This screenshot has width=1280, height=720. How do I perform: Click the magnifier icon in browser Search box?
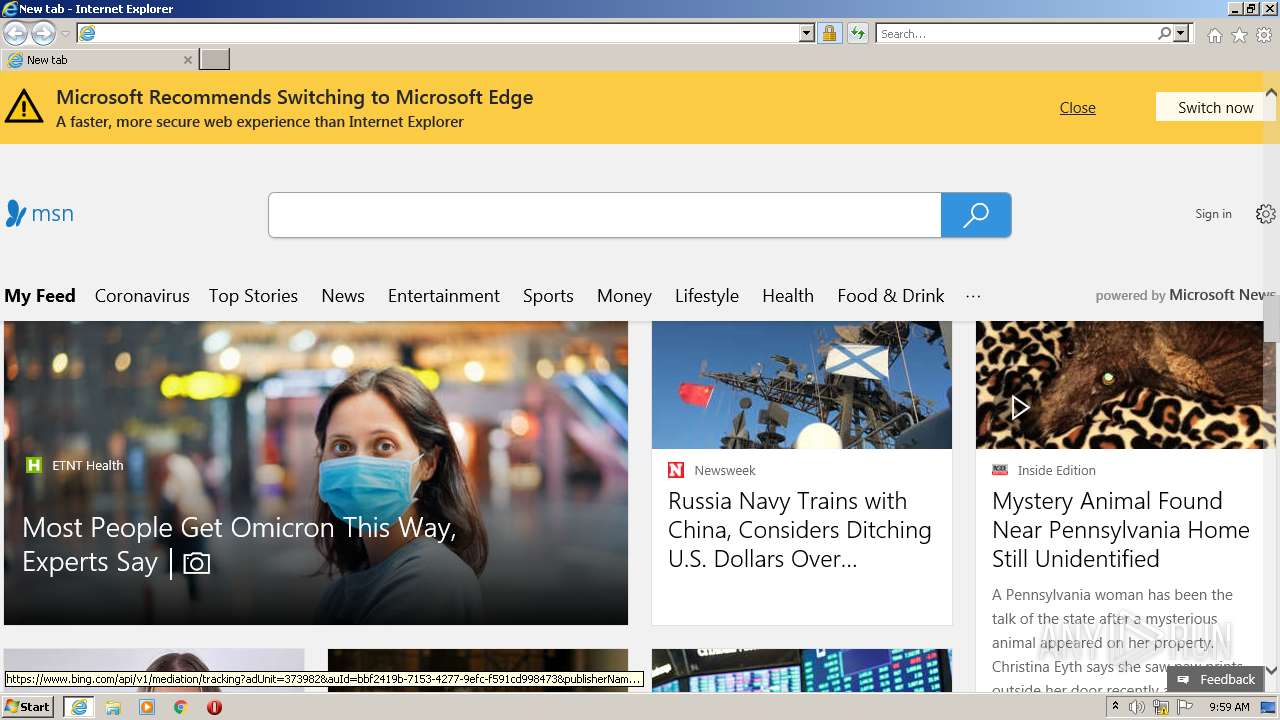1164,34
